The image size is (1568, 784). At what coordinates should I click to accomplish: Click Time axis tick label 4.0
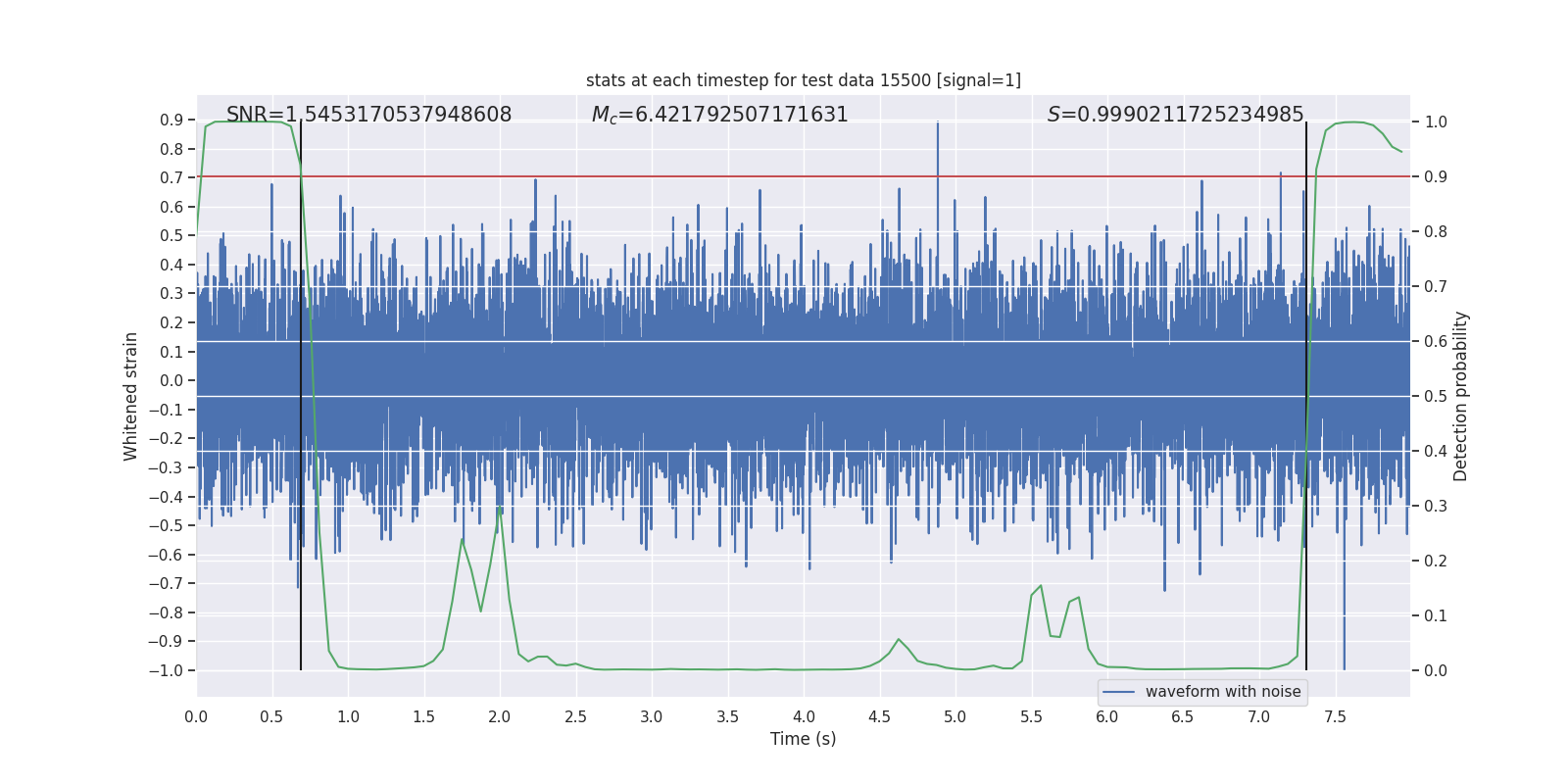[804, 716]
